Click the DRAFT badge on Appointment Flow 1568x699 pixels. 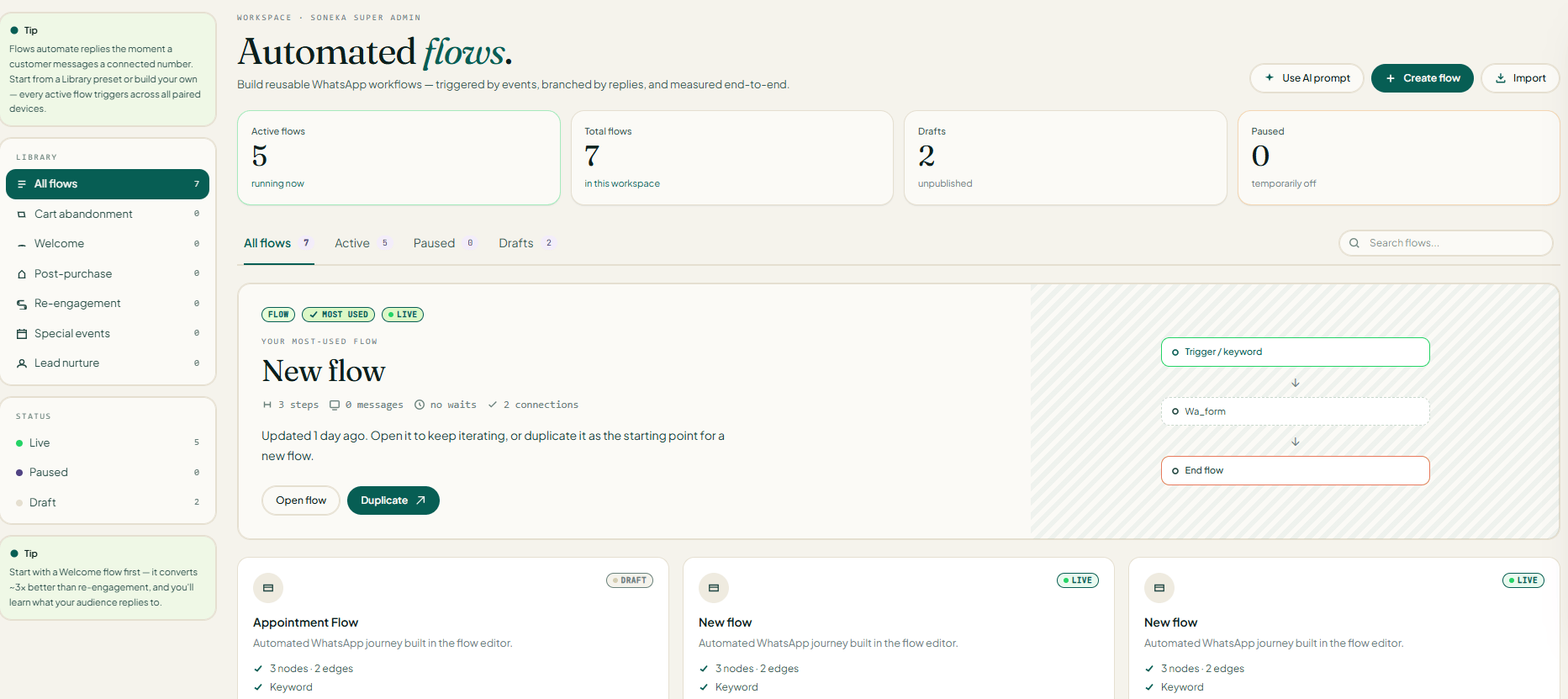630,580
